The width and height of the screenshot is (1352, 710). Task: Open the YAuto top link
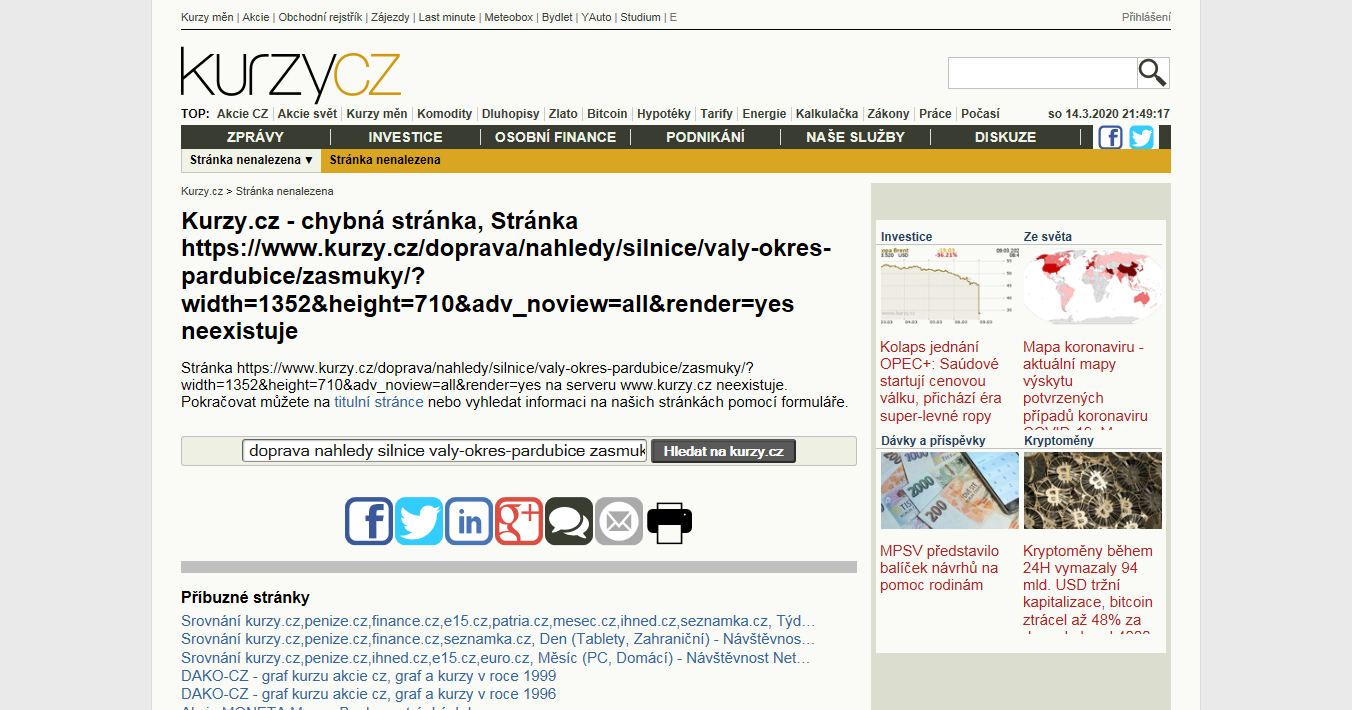click(596, 17)
